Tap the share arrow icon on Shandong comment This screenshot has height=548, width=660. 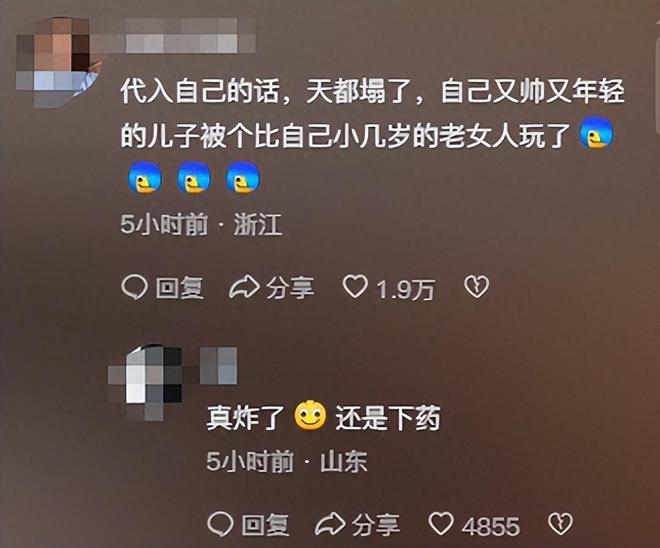[x=330, y=524]
